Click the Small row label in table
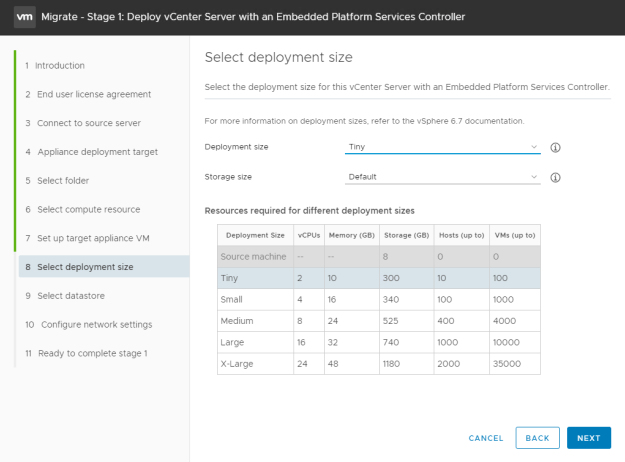Viewport: 625px width, 462px height. point(231,299)
